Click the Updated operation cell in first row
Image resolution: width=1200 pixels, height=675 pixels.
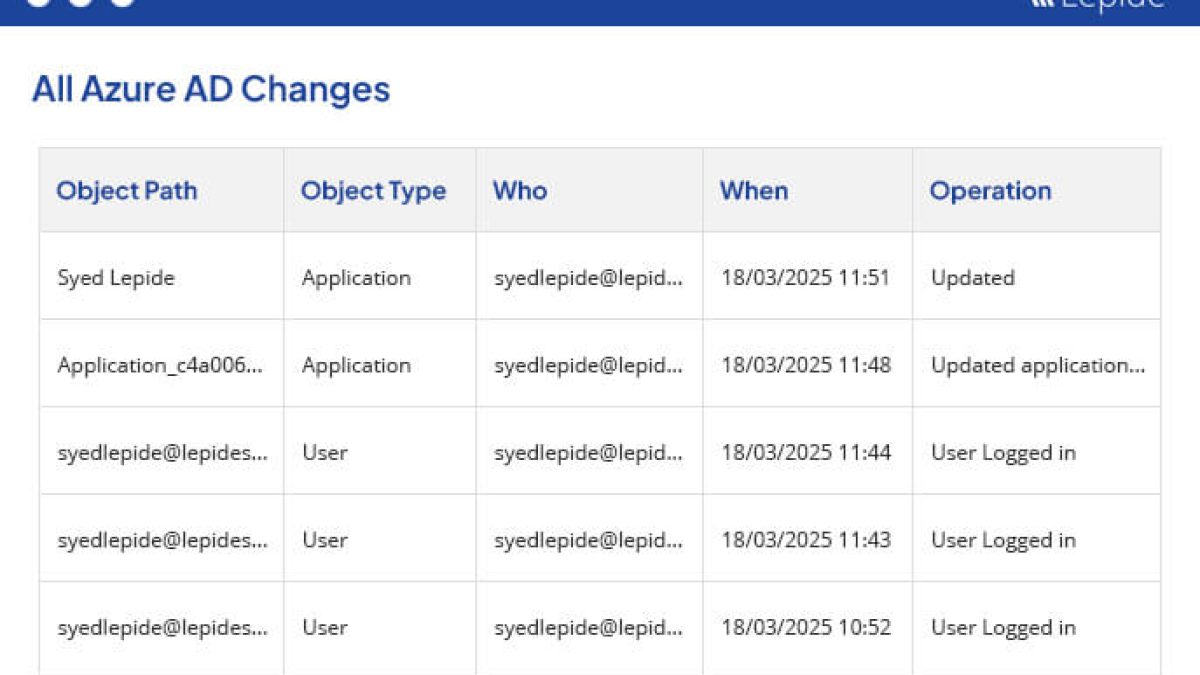pos(973,278)
